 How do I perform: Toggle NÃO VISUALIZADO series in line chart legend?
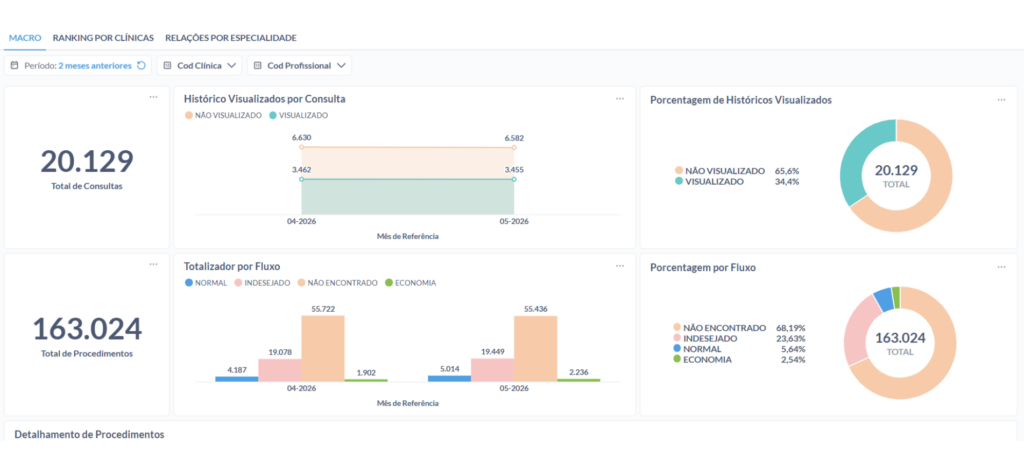point(223,115)
